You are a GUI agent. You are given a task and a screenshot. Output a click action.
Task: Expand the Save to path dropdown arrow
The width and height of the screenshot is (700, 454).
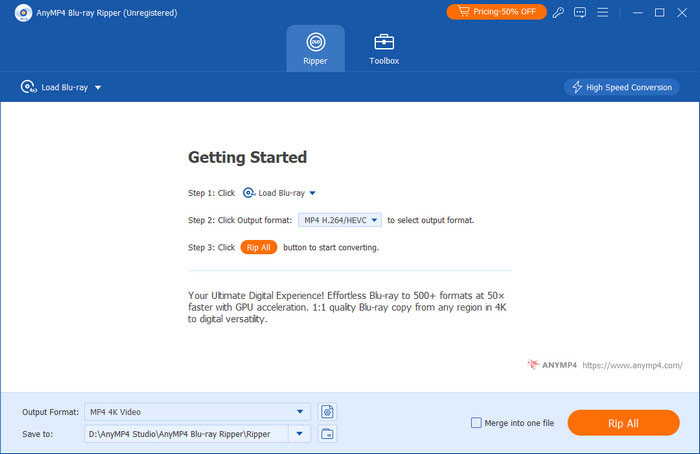pyautogui.click(x=300, y=434)
